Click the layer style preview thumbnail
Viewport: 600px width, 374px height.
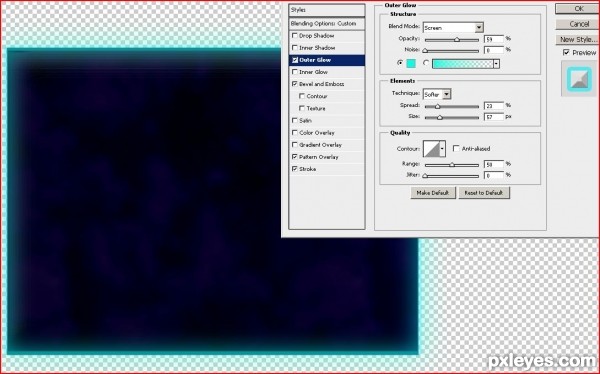tap(579, 78)
